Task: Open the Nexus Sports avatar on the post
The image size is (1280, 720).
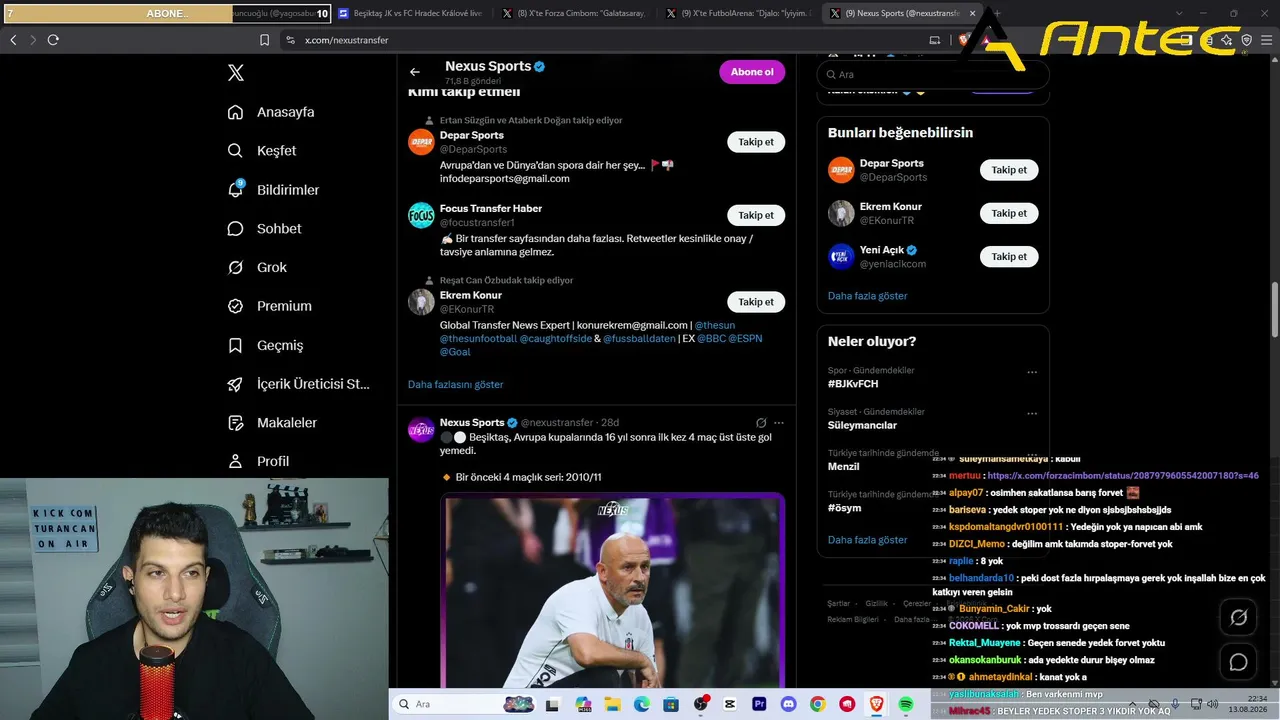Action: click(x=421, y=430)
